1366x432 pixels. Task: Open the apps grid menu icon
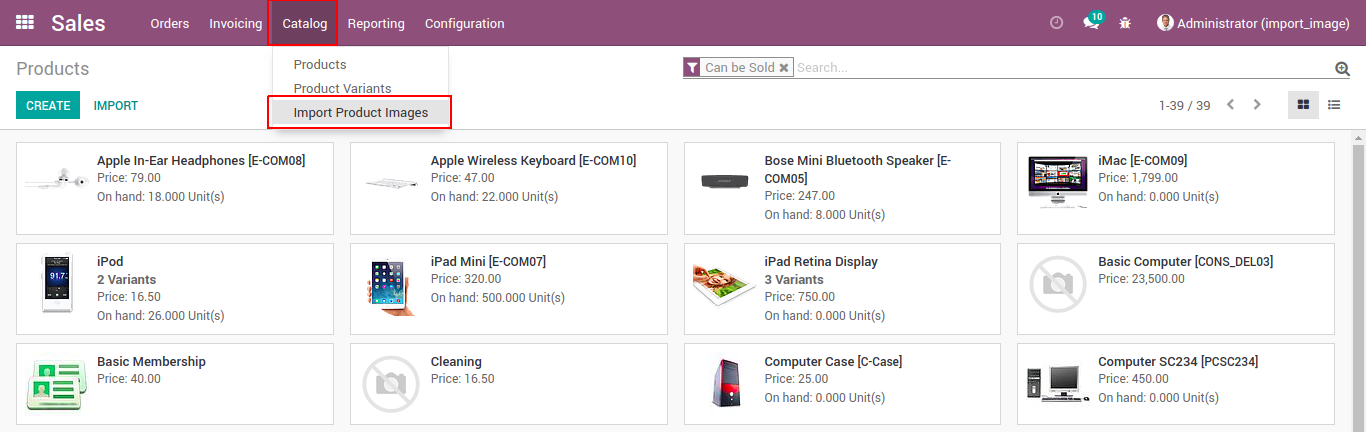coord(25,22)
